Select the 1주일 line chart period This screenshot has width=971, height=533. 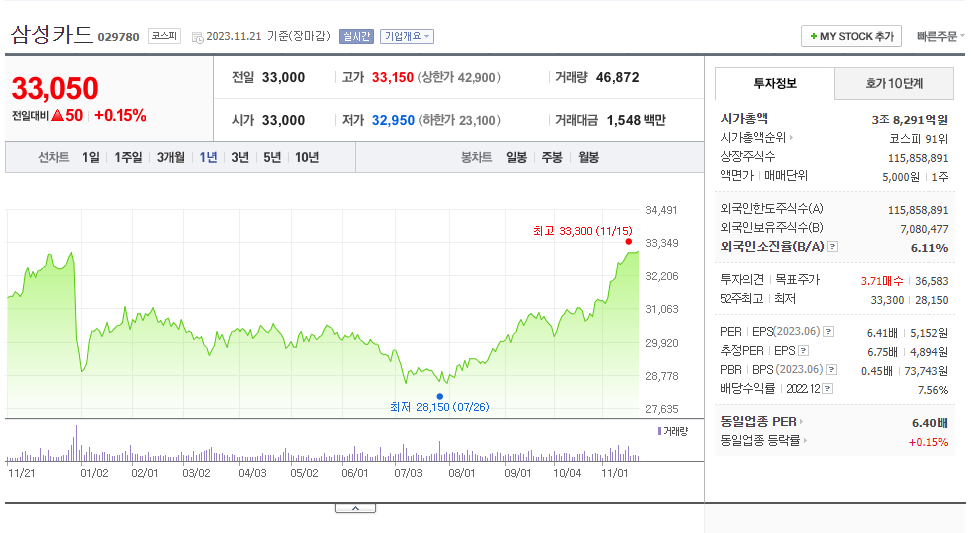click(128, 157)
